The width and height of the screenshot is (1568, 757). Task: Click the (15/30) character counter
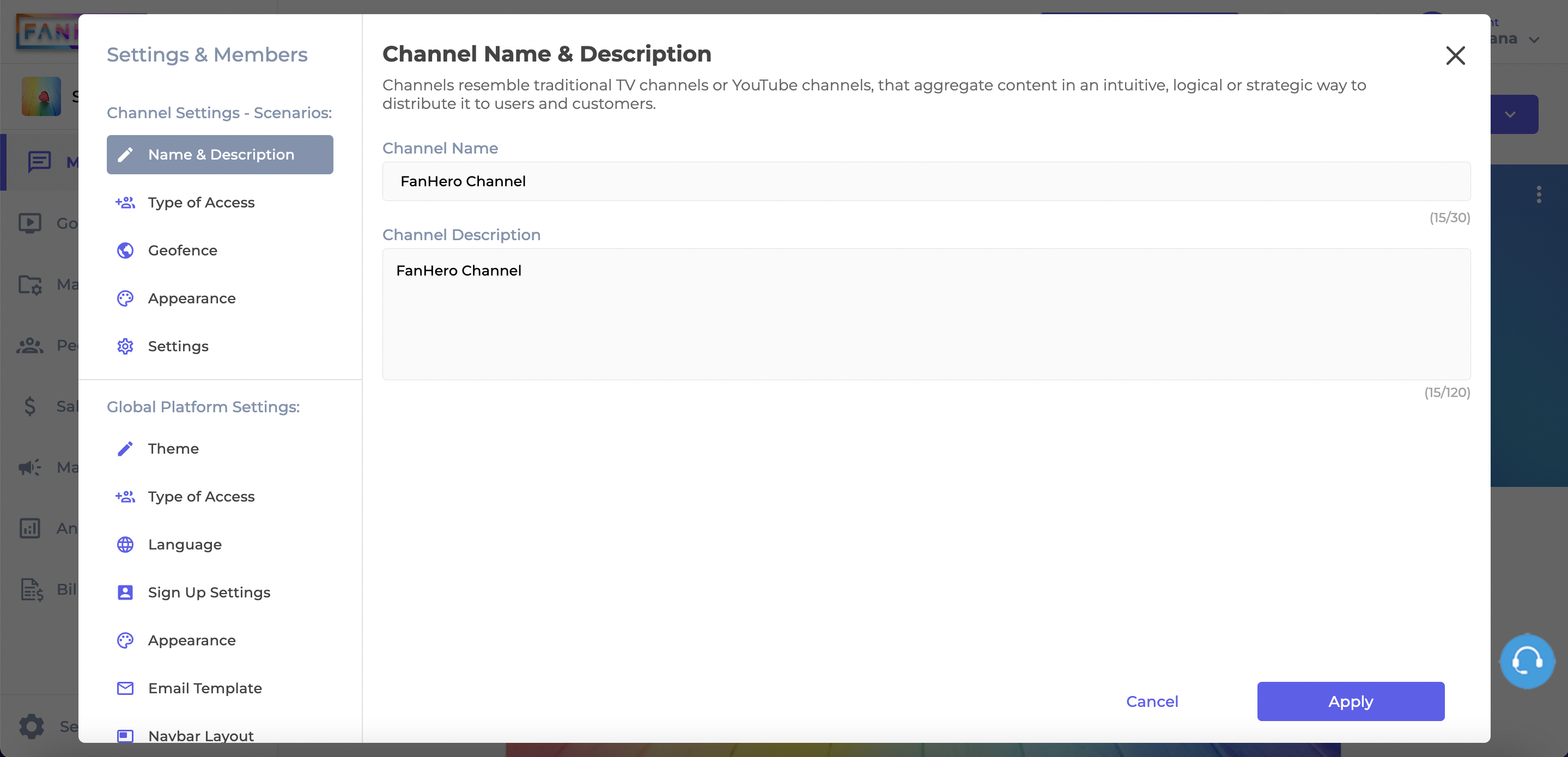coord(1449,218)
